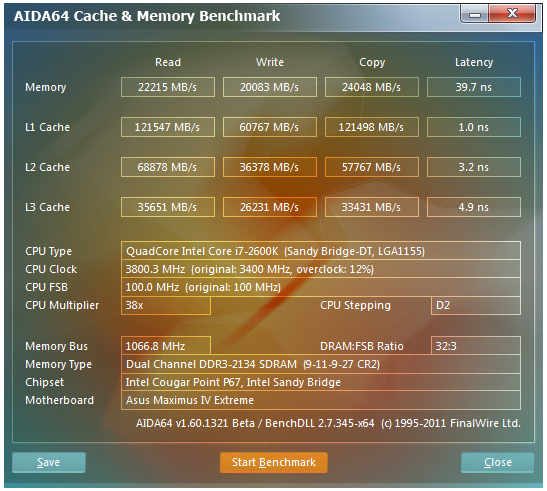Select the Memory Read result field

coord(168,87)
